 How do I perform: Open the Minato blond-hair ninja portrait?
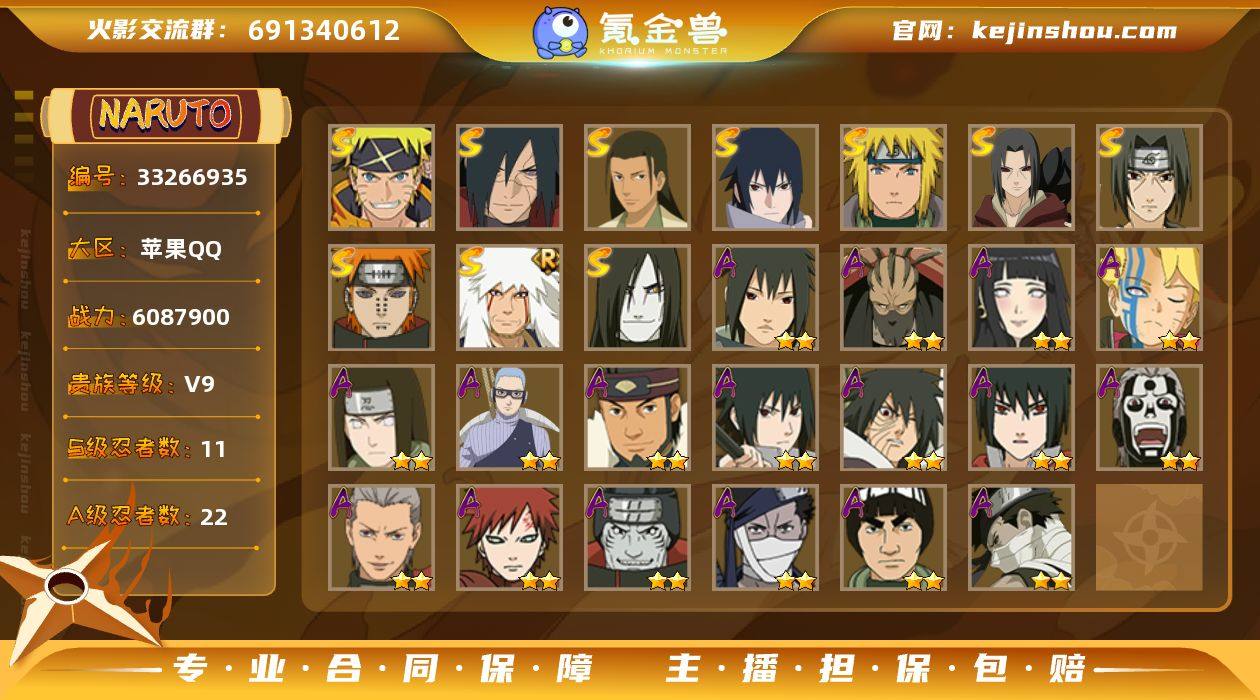tap(893, 177)
